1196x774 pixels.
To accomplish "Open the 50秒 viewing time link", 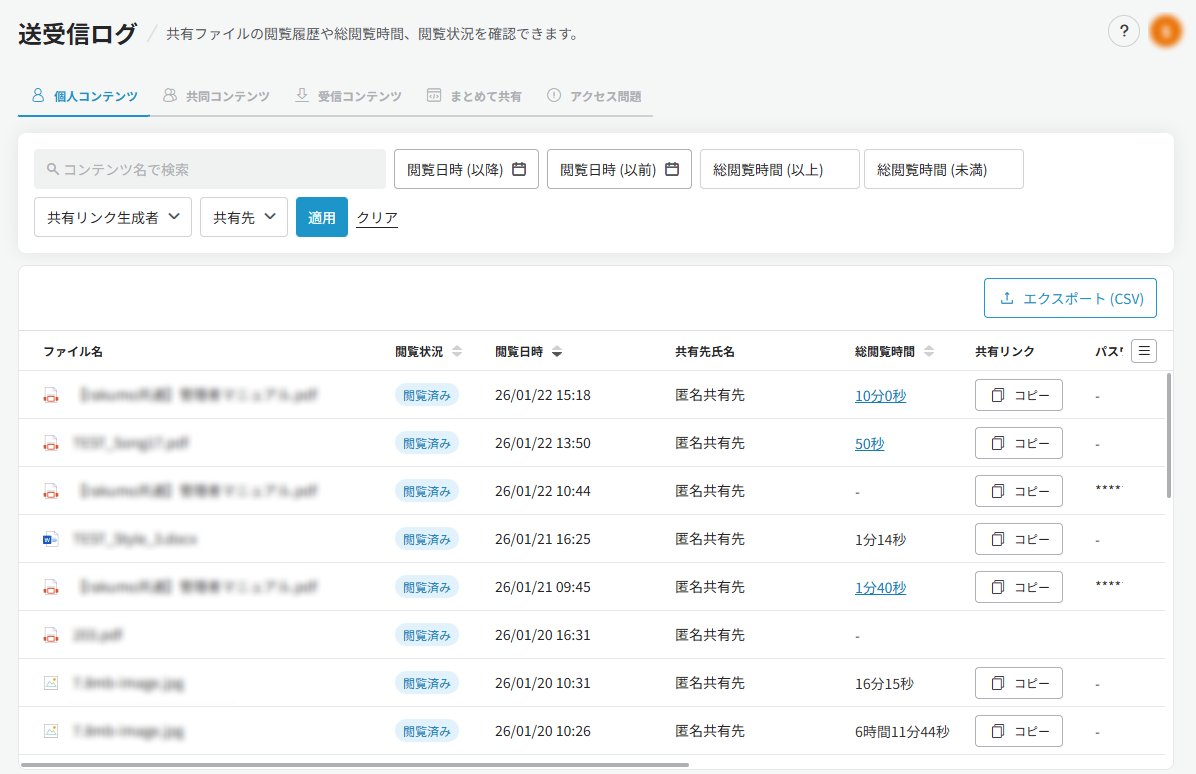I will click(x=870, y=444).
